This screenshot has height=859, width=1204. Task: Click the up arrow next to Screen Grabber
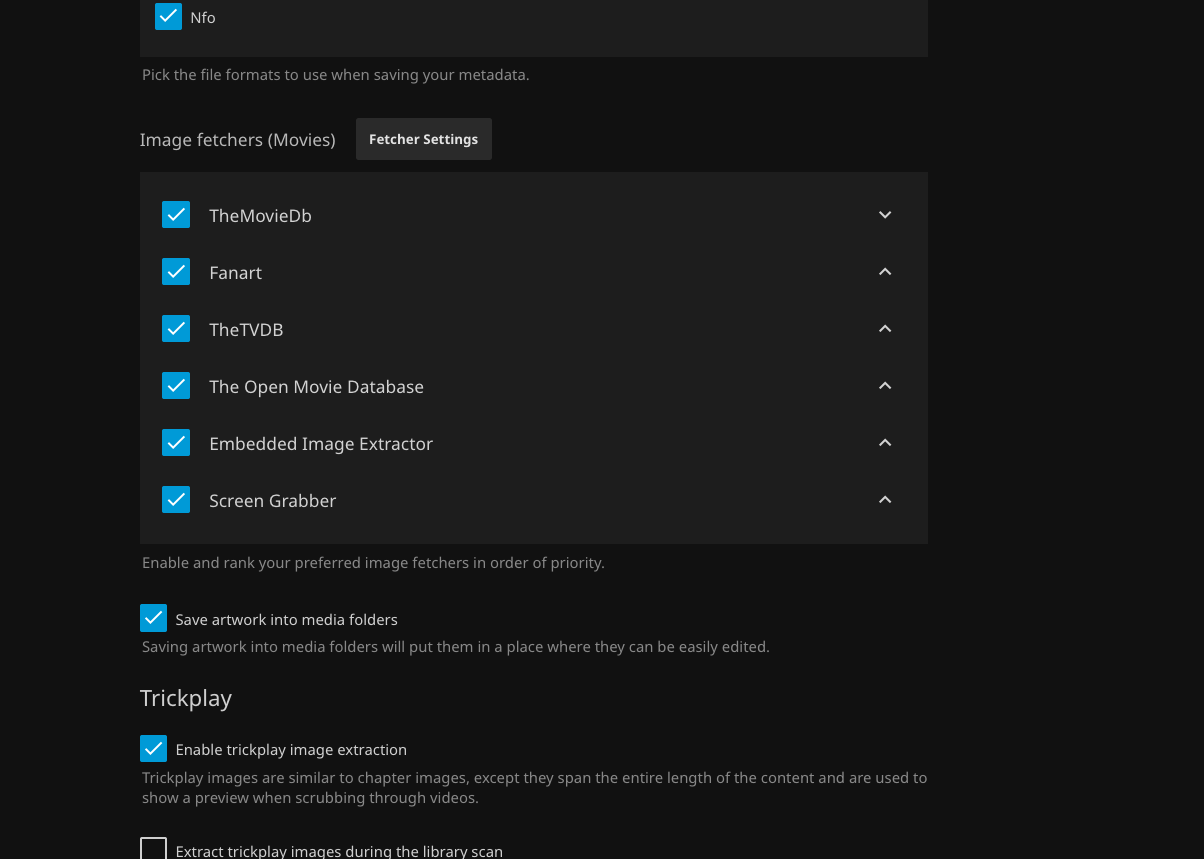[885, 500]
